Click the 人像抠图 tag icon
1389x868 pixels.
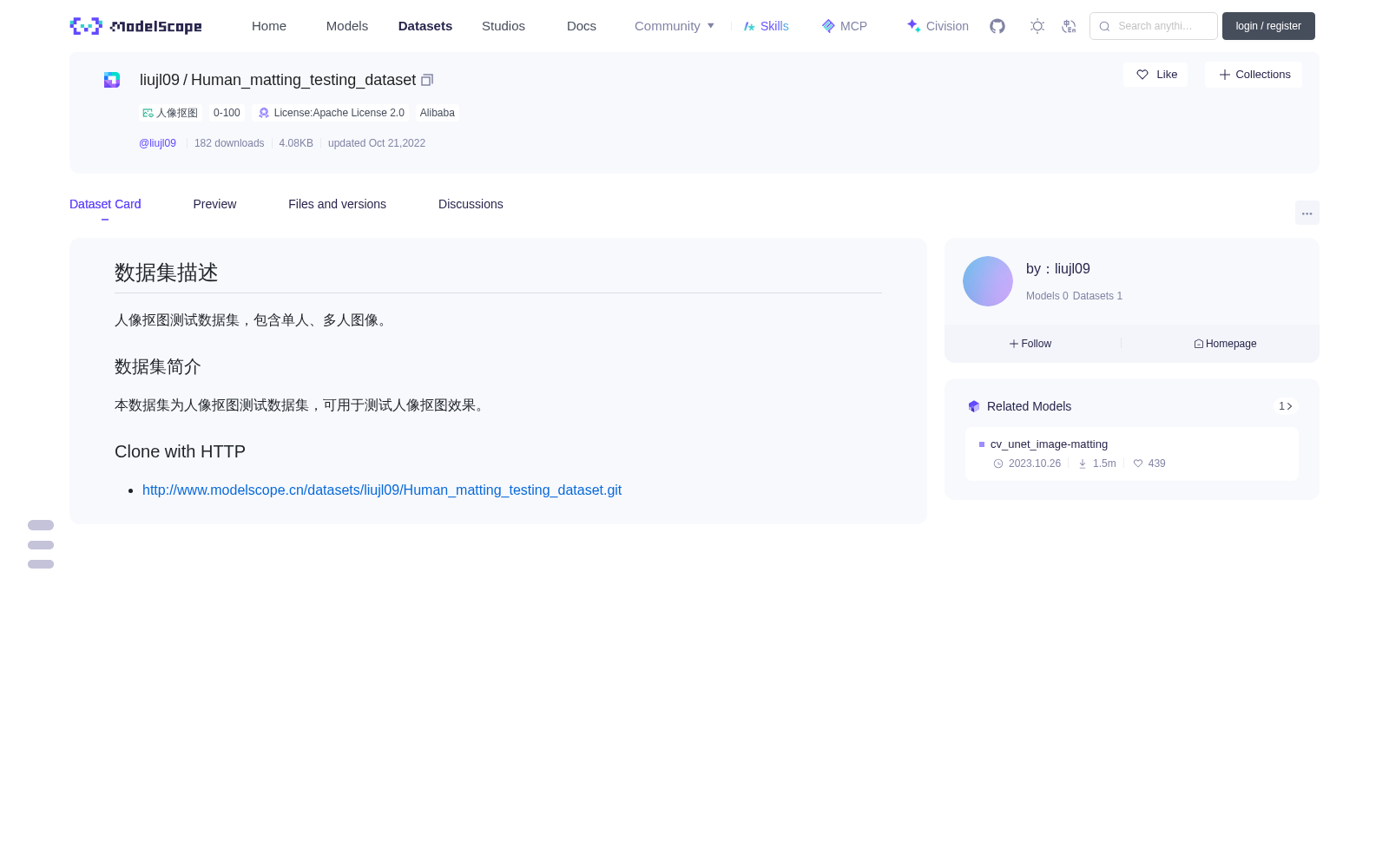[x=148, y=113]
